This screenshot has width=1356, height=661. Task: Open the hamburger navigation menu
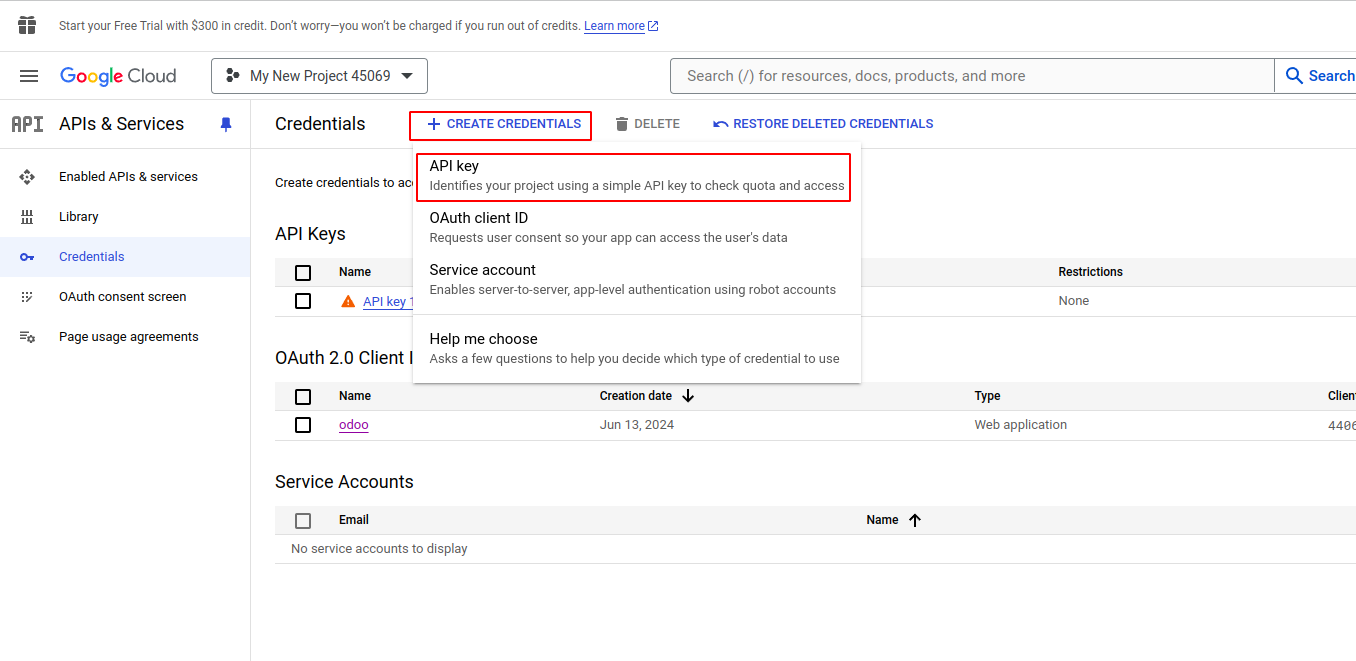(29, 76)
